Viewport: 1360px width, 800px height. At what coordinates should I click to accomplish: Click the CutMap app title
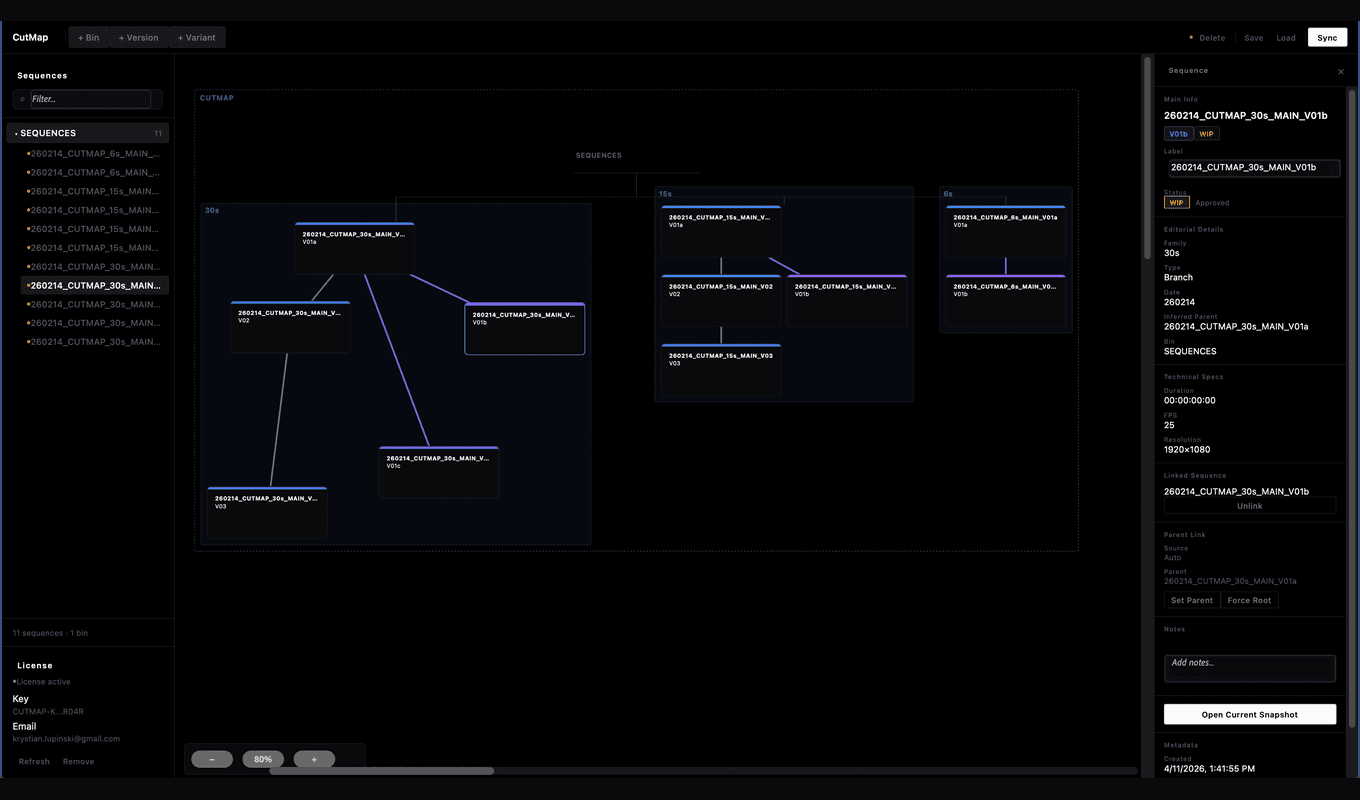30,38
